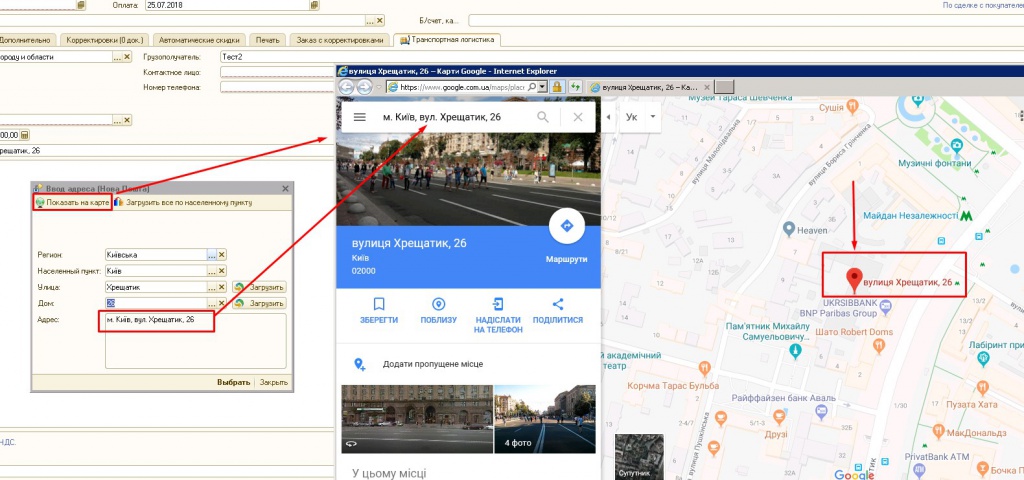Image resolution: width=1024 pixels, height=480 pixels.
Task: Open Населенный пункт ellipsis selector
Action: pyautogui.click(x=212, y=271)
